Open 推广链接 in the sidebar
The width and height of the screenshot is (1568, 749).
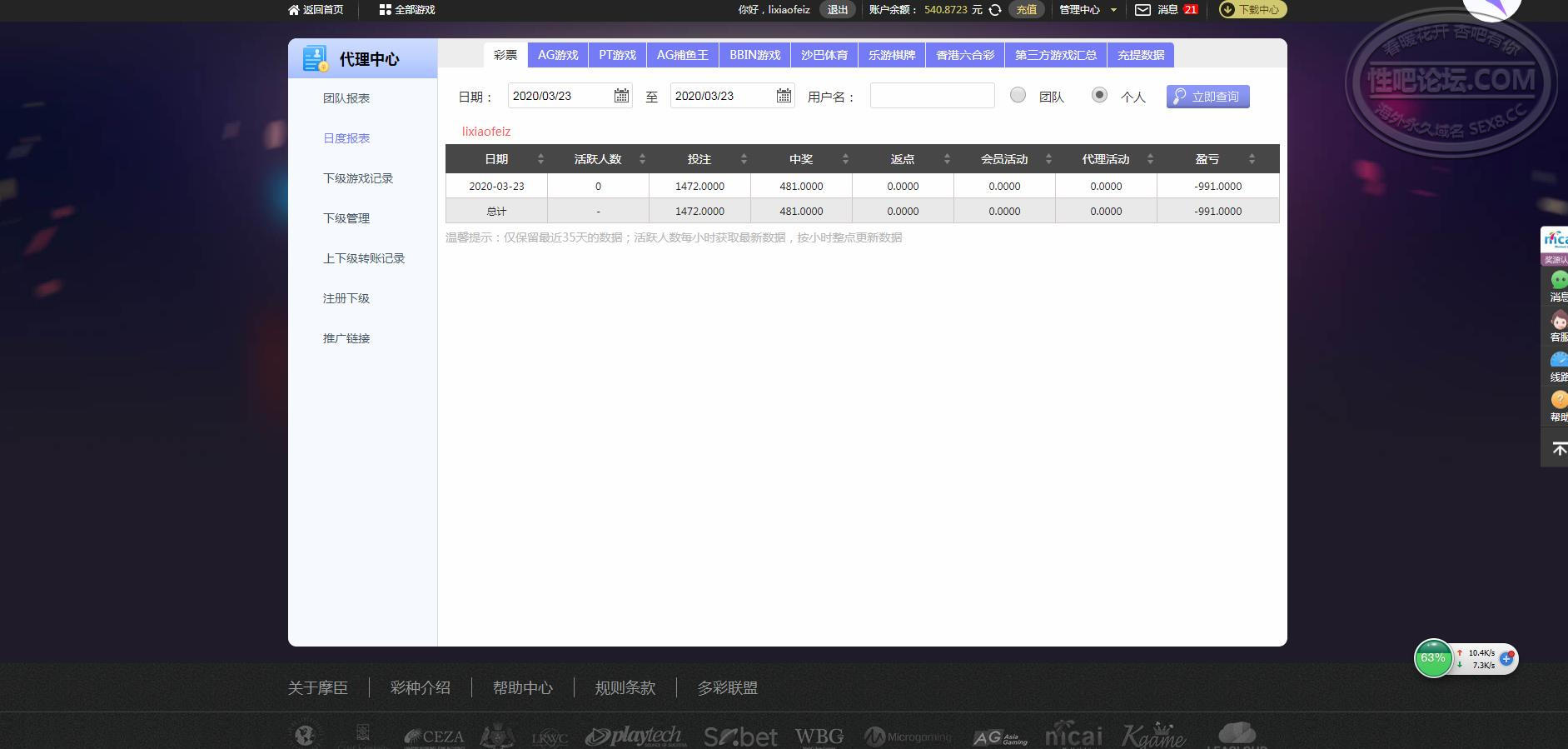pyautogui.click(x=346, y=338)
